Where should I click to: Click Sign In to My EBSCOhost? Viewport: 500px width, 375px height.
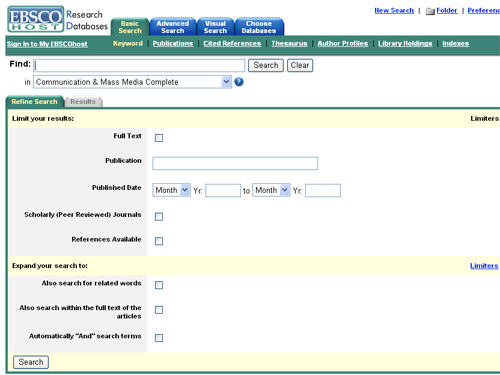[x=47, y=44]
